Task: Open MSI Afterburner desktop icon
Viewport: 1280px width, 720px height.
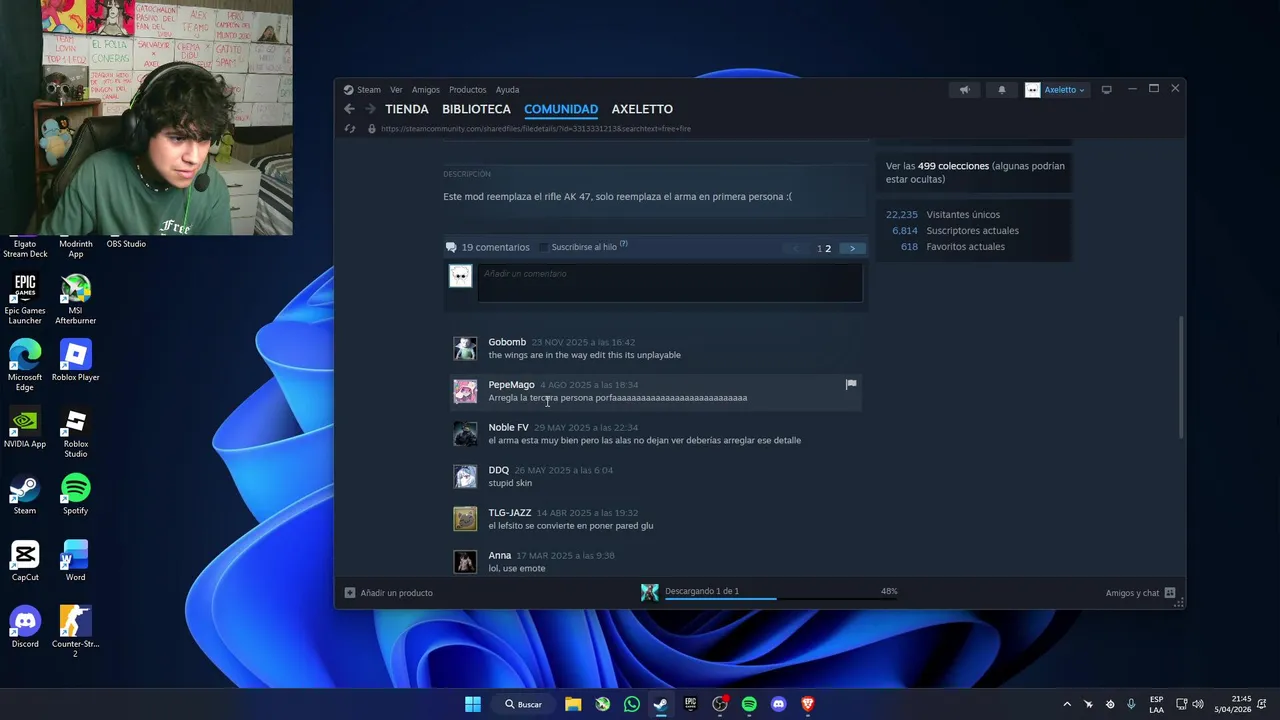Action: point(75,299)
